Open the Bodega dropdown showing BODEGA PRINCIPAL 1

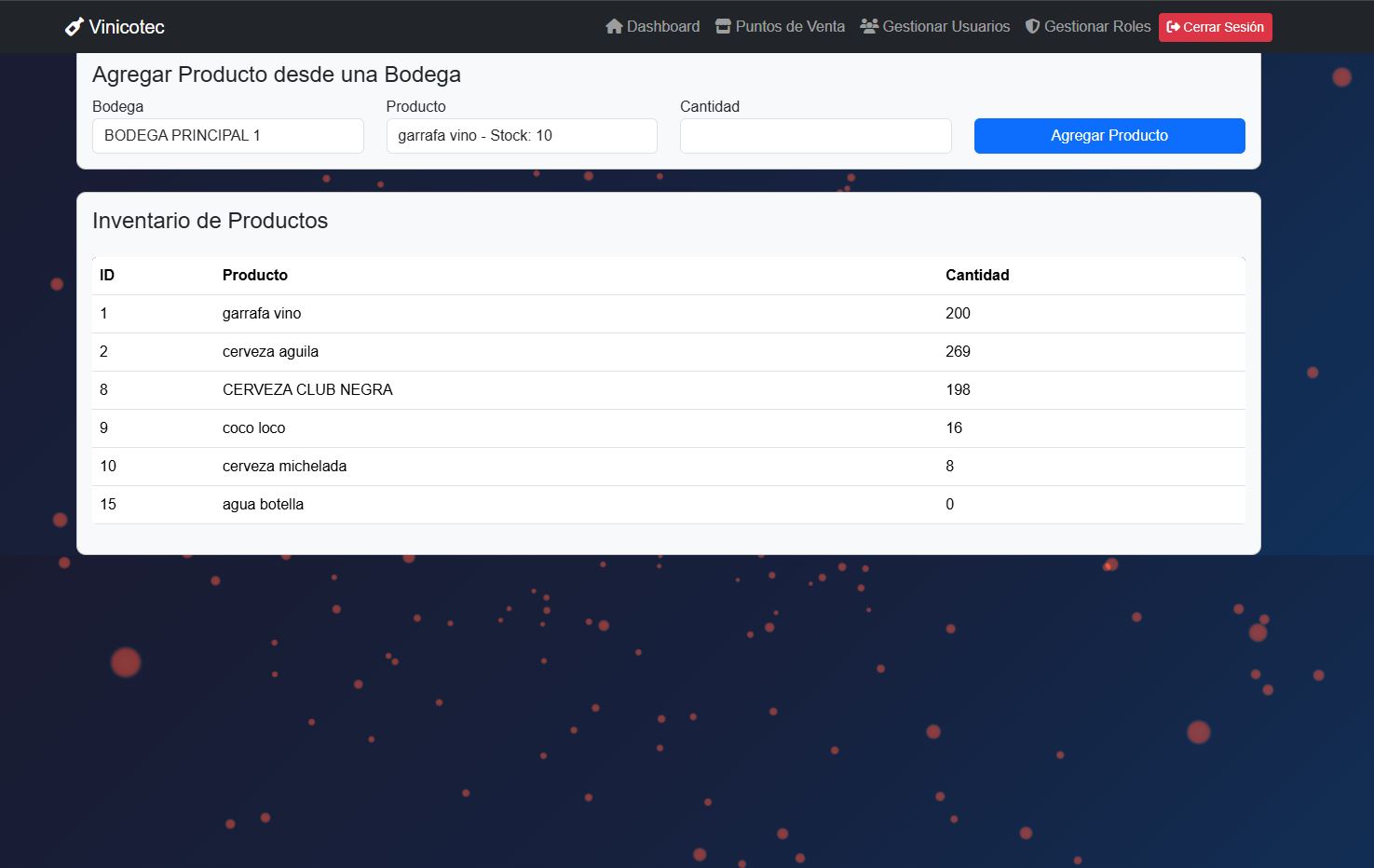point(228,135)
